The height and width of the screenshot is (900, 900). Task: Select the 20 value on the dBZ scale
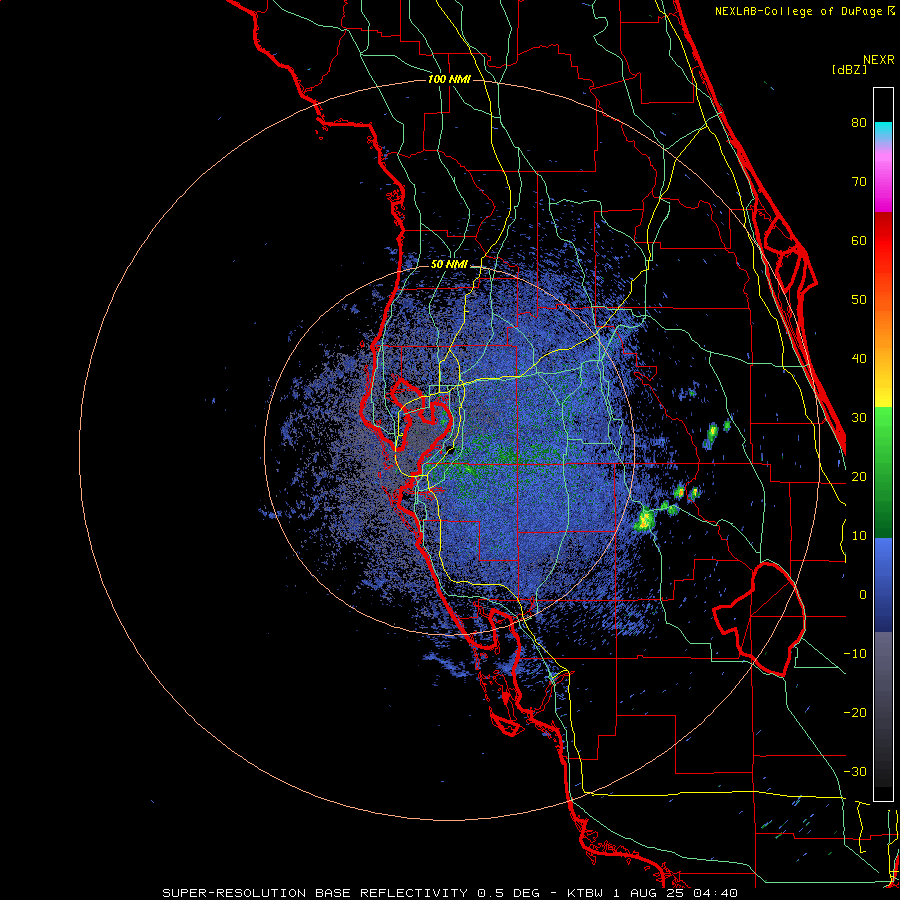pyautogui.click(x=859, y=476)
